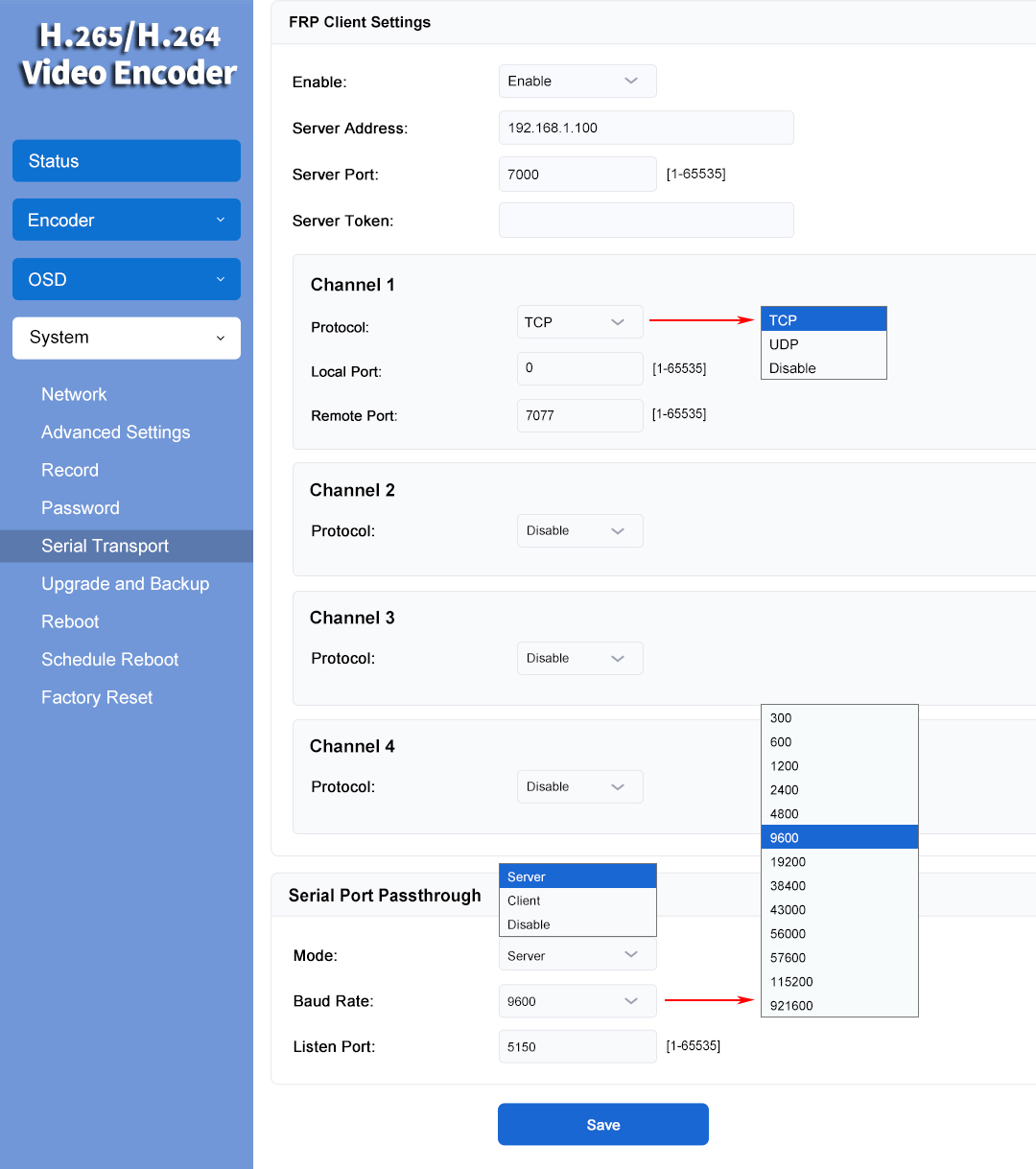Open the Password page

click(81, 508)
